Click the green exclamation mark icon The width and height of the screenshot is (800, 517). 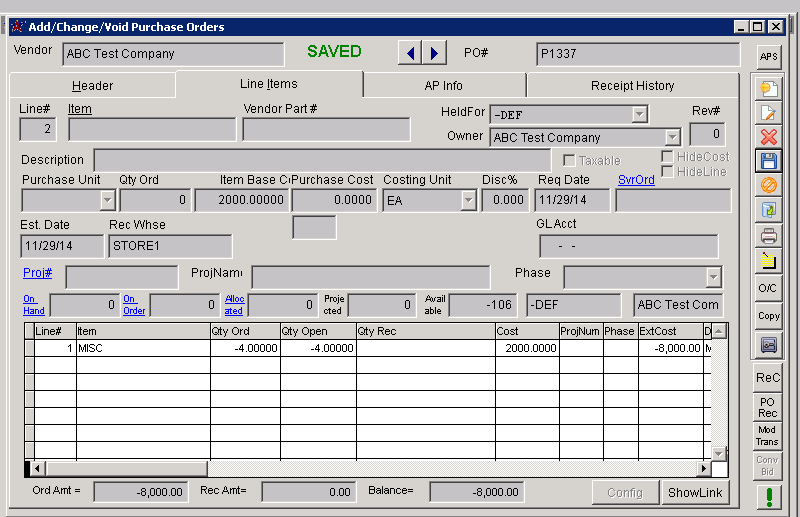(x=768, y=496)
